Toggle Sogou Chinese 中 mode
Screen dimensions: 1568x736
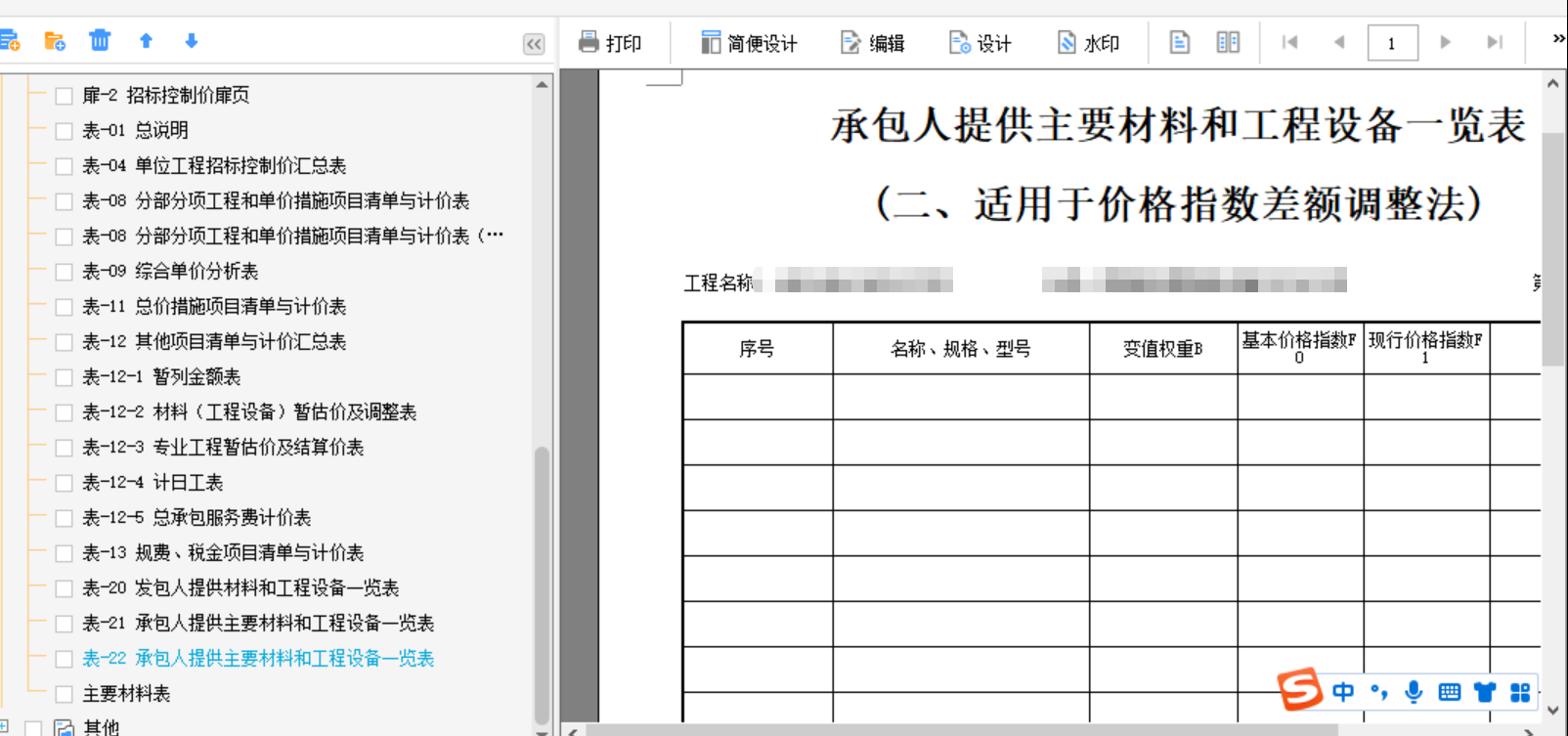[x=1343, y=692]
